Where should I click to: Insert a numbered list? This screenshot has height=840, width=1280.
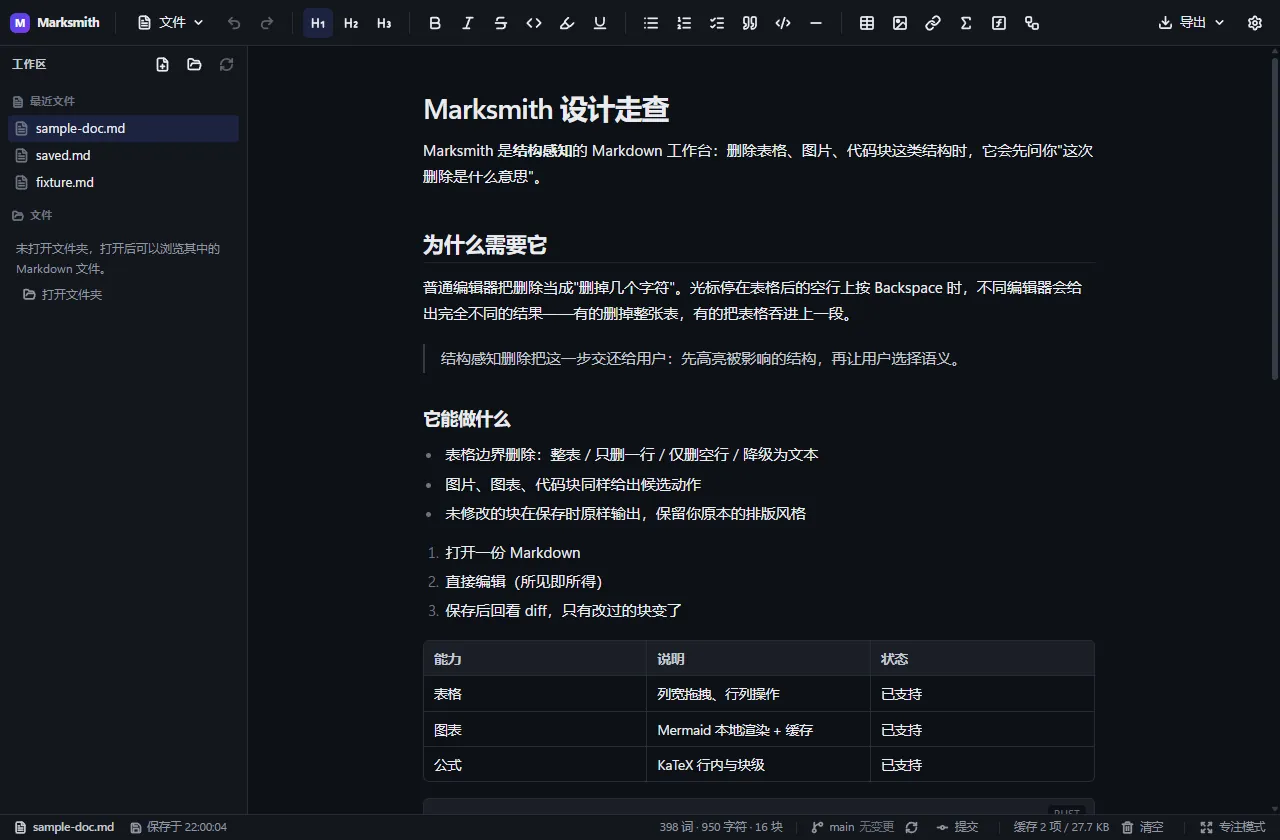coord(684,23)
